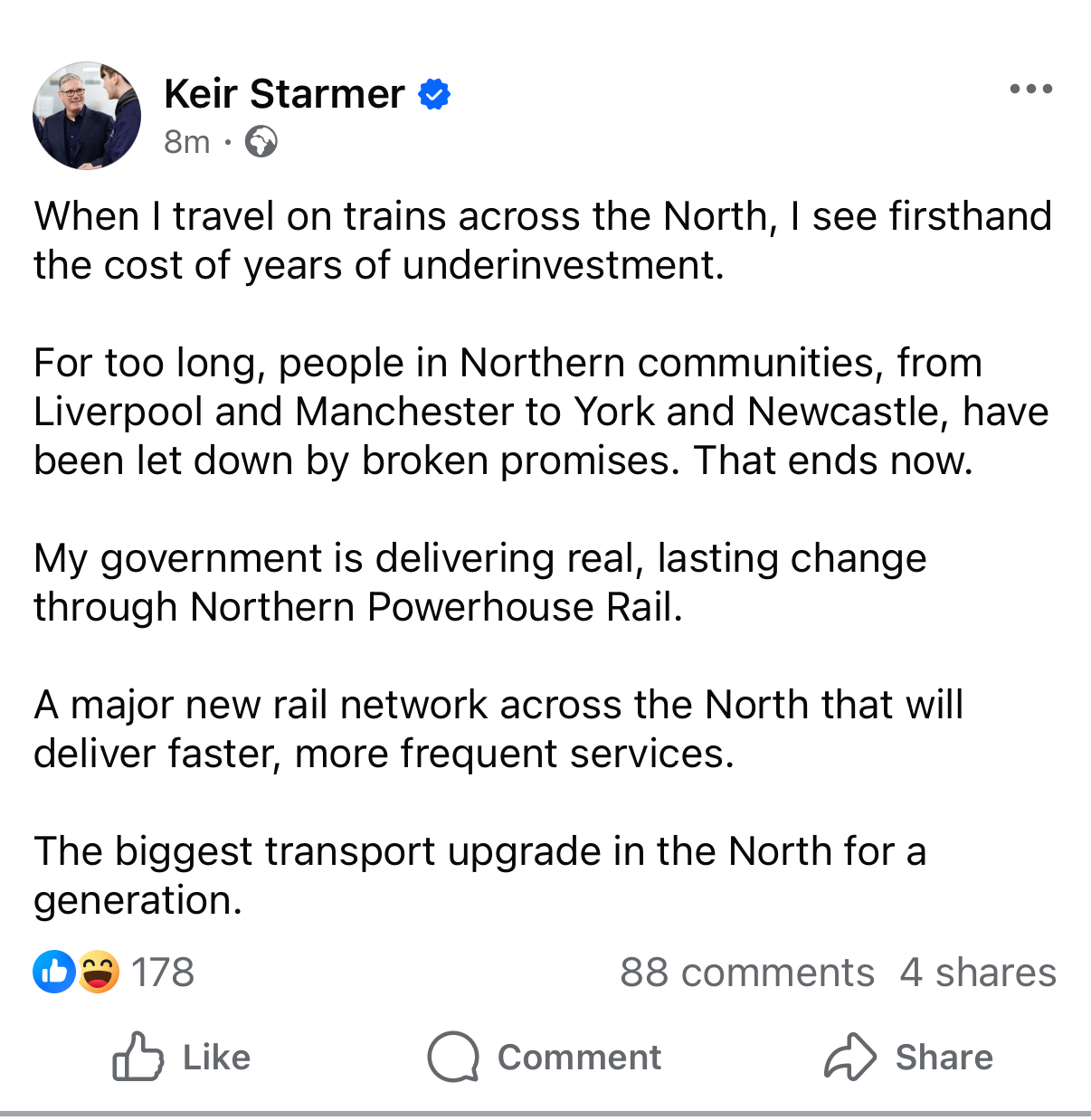
Task: Click the biggest transport upgrade paragraph
Action: click(x=479, y=876)
